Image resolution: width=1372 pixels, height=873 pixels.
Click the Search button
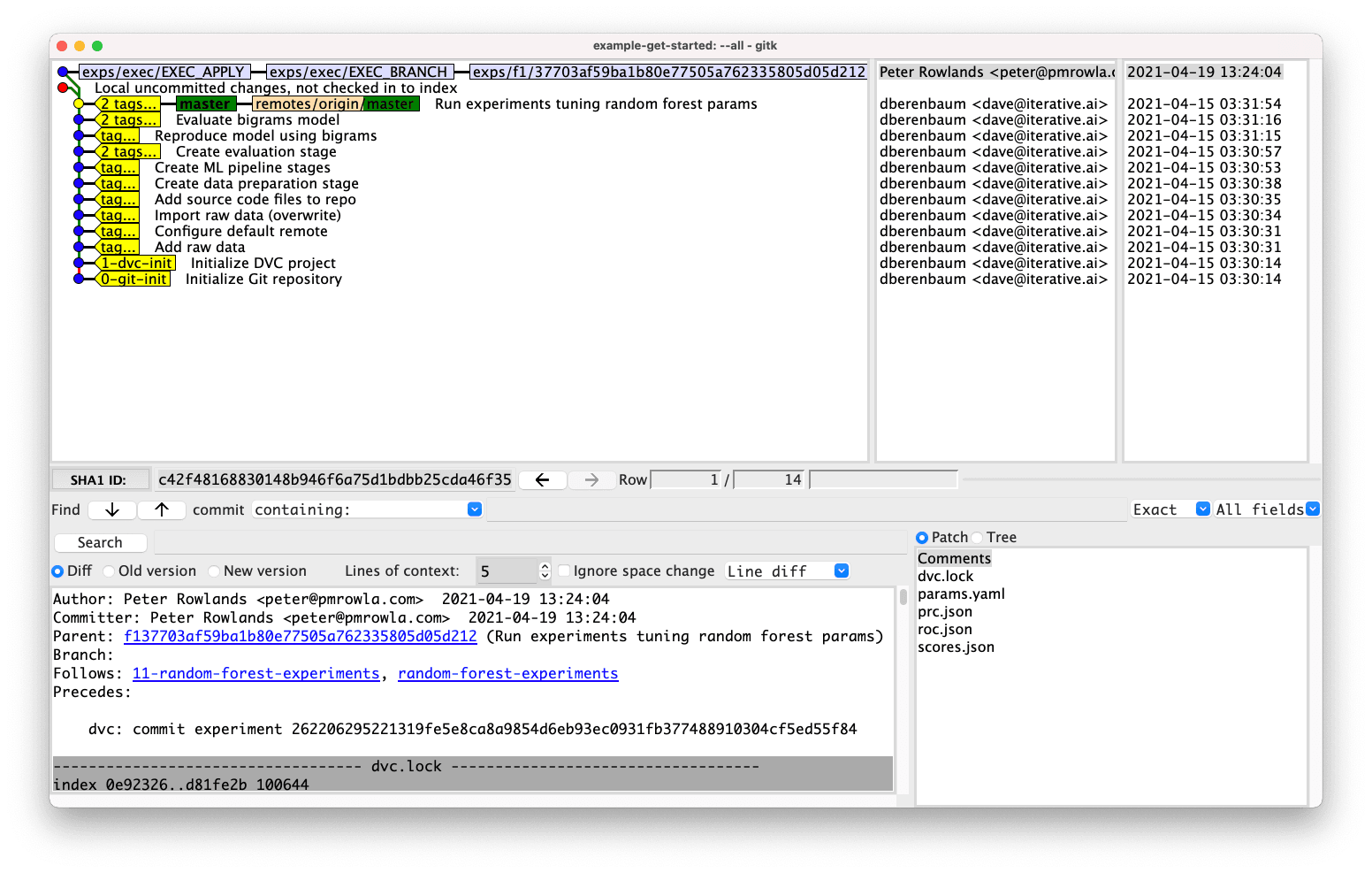100,543
